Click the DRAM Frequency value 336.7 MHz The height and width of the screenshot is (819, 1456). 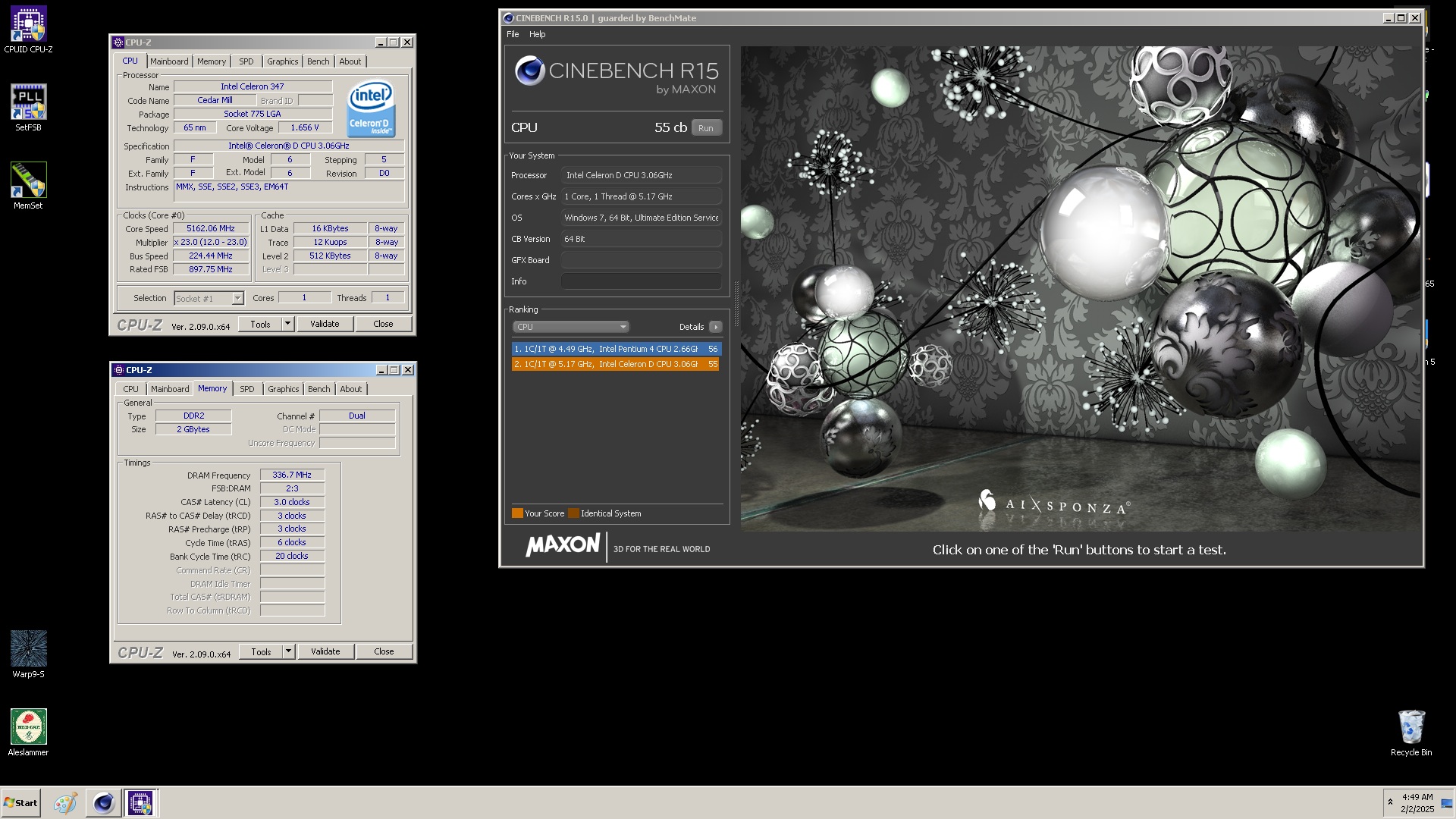coord(292,475)
